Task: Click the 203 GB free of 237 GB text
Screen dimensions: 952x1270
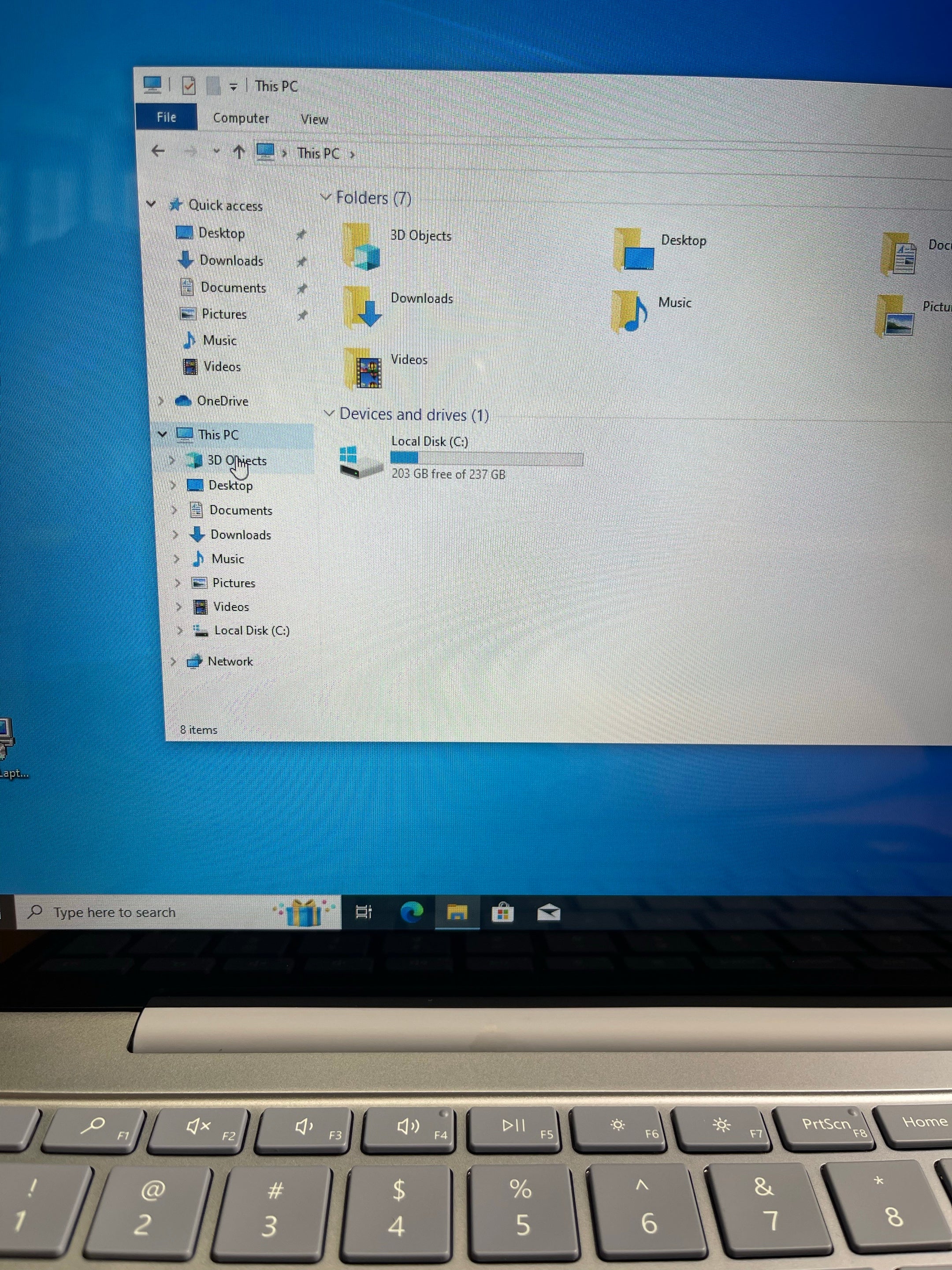Action: click(x=448, y=474)
